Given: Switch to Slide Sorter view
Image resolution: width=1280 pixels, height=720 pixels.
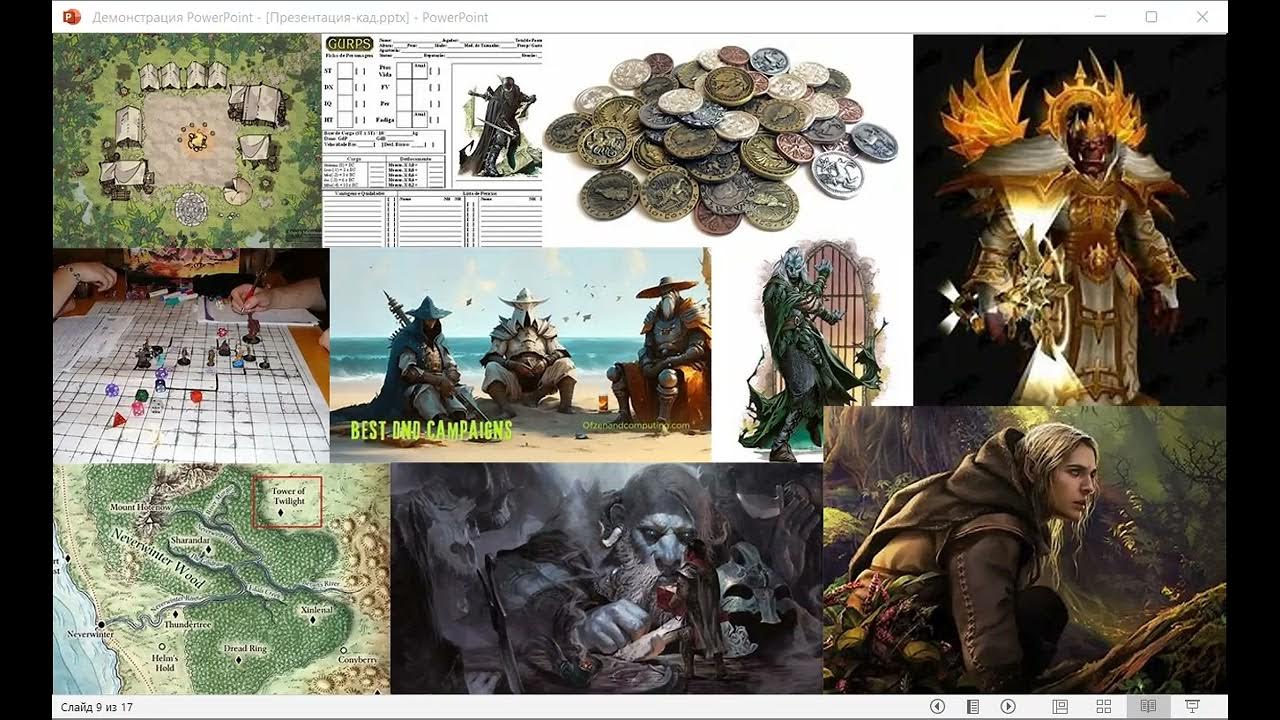Looking at the screenshot, I should (1104, 706).
